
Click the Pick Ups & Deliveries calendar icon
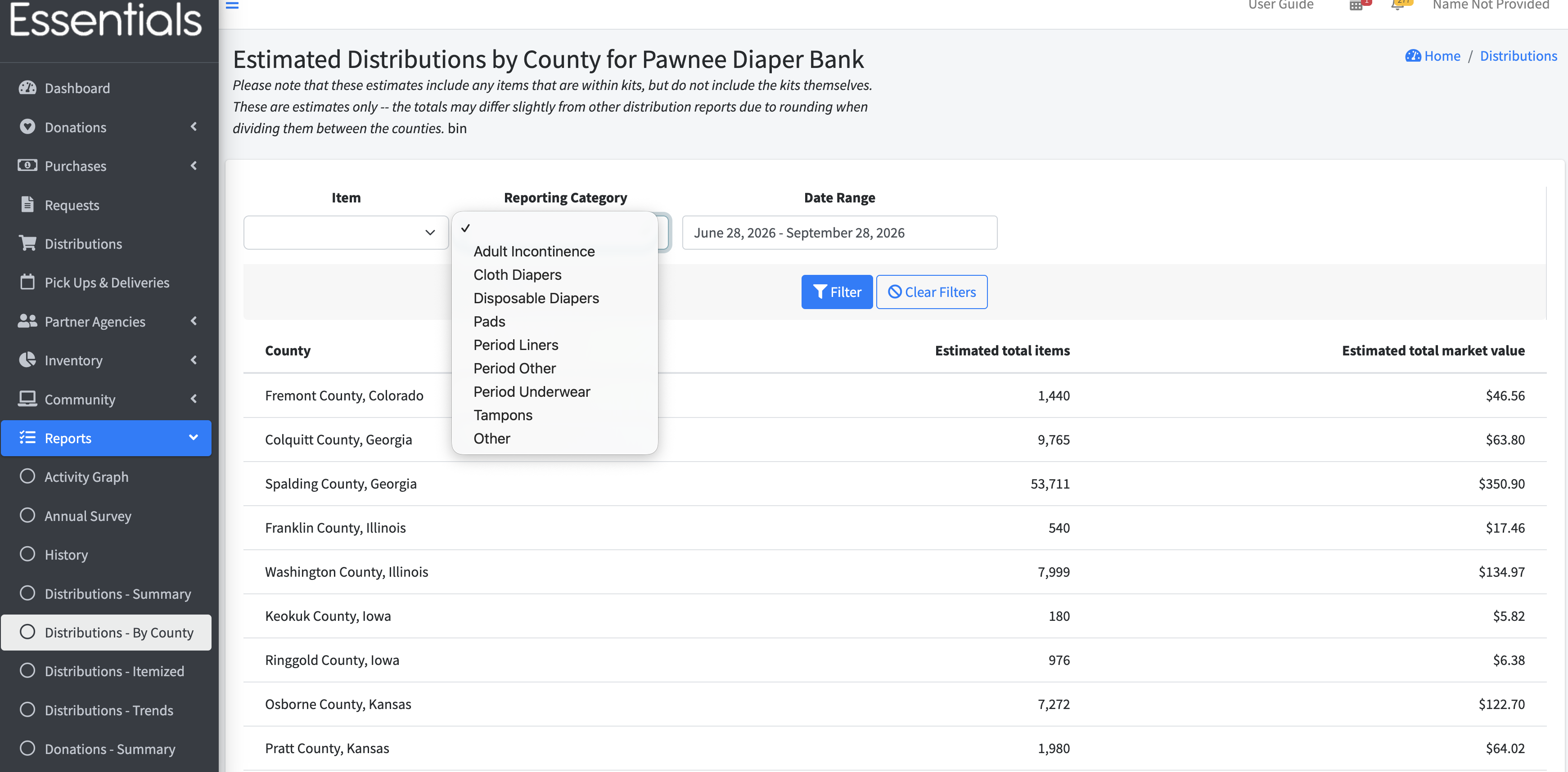(27, 282)
